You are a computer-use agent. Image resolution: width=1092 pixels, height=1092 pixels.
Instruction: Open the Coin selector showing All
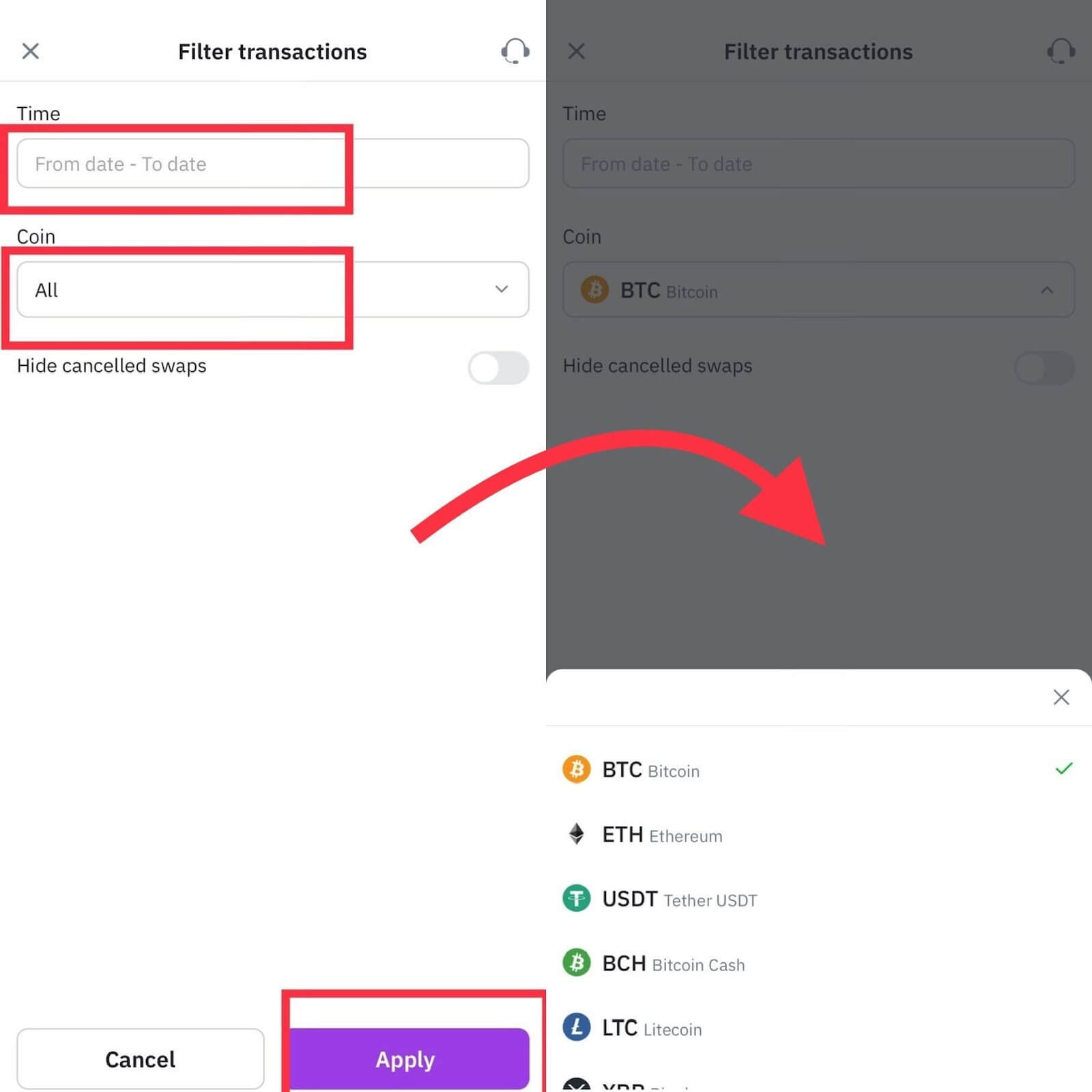coord(273,289)
